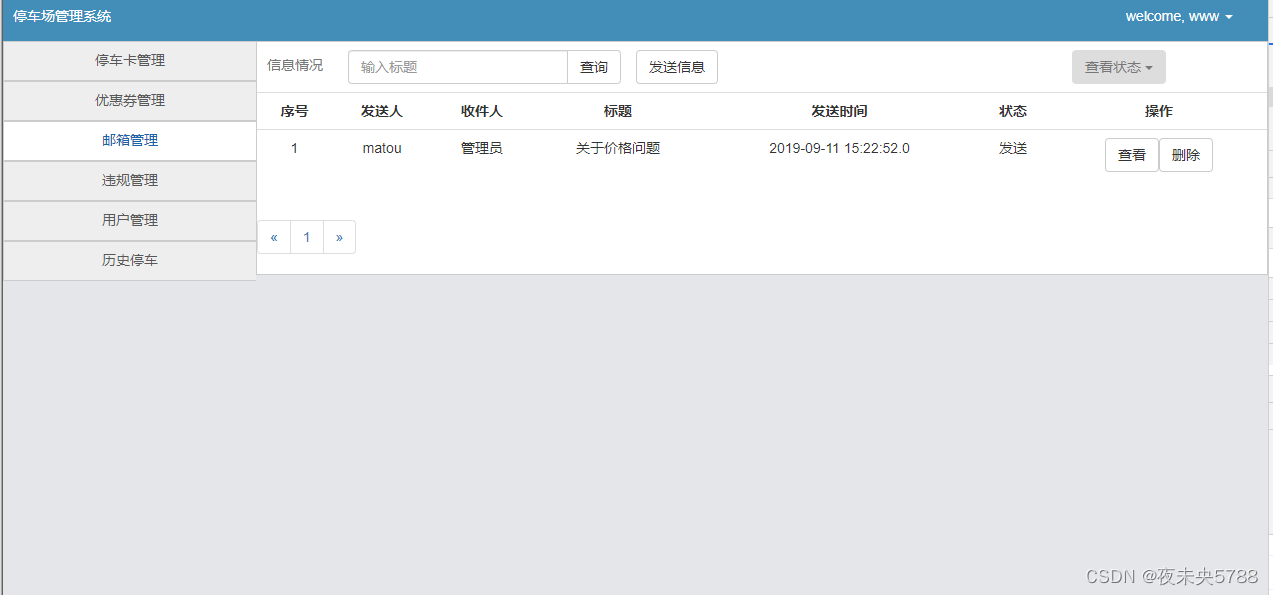The width and height of the screenshot is (1273, 595).
Task: Click the 输入标题 search field
Action: pyautogui.click(x=458, y=67)
